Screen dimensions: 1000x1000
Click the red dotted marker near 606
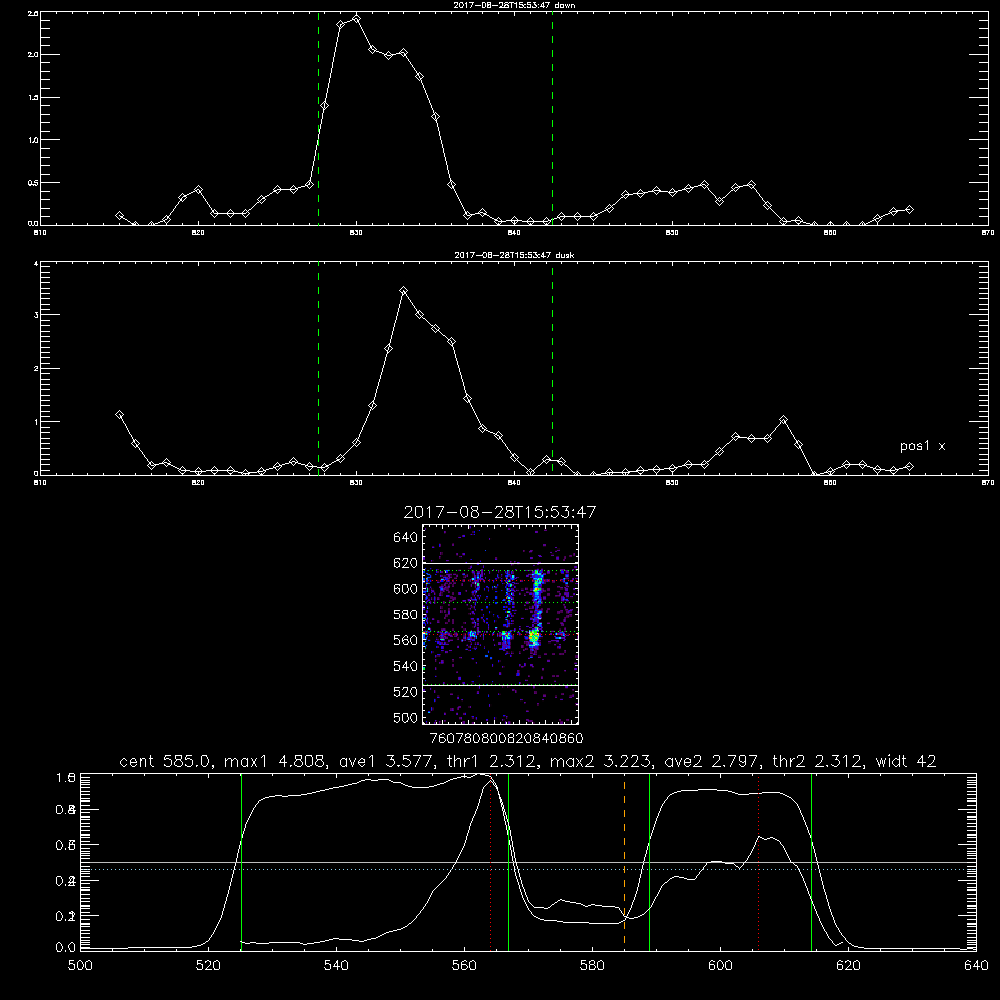point(758,862)
